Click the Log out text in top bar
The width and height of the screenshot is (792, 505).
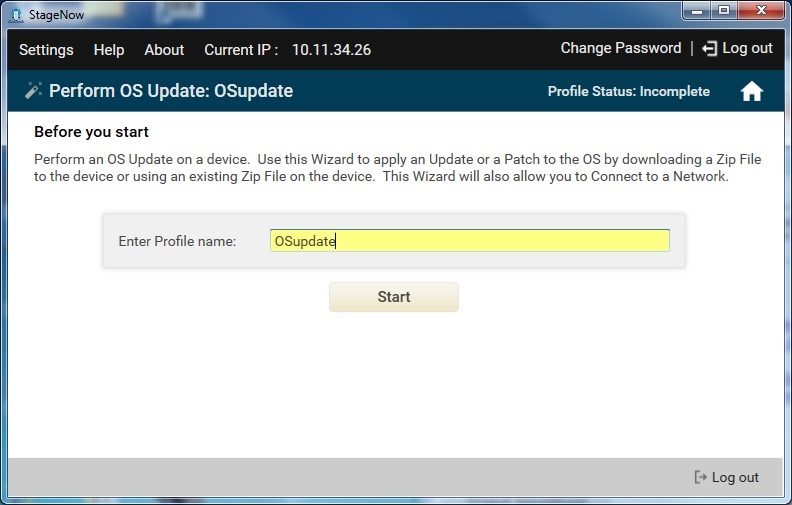(x=748, y=49)
